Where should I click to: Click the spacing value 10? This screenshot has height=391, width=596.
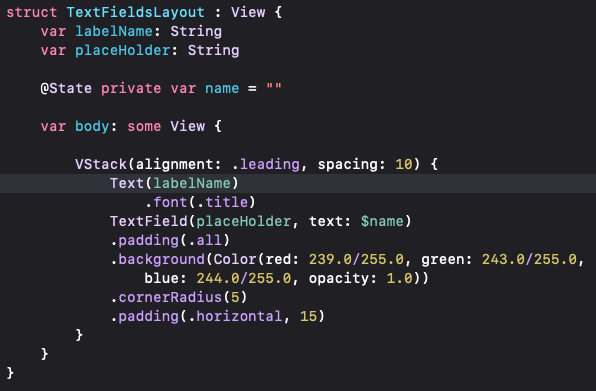pos(404,165)
